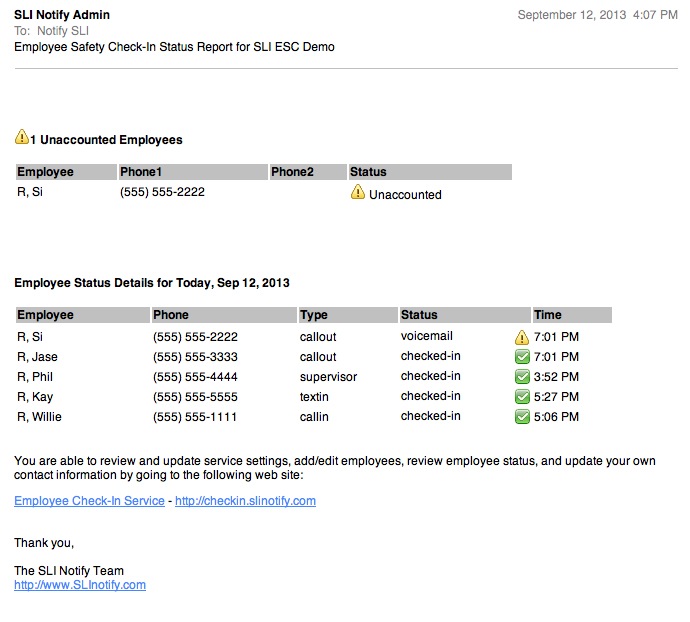Click checked-in status in R, Kay row
This screenshot has height=622, width=690.
tap(431, 396)
